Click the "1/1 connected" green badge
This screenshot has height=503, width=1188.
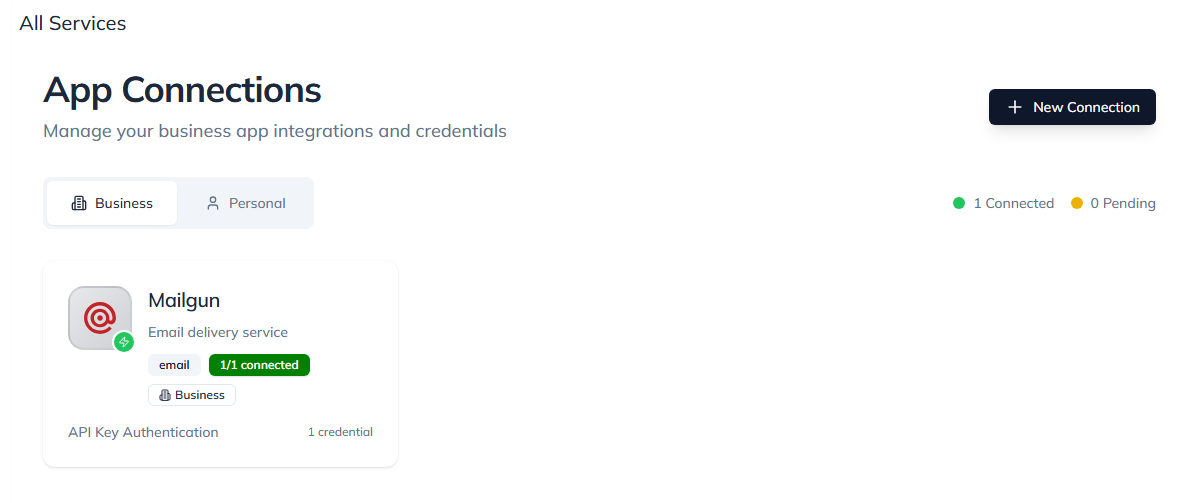pyautogui.click(x=259, y=365)
